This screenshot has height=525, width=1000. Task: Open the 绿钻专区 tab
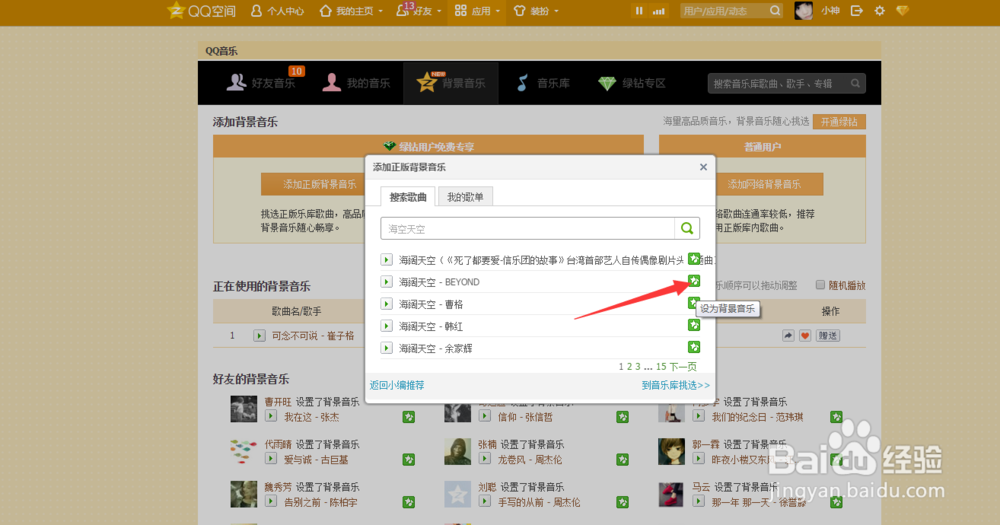[x=632, y=83]
